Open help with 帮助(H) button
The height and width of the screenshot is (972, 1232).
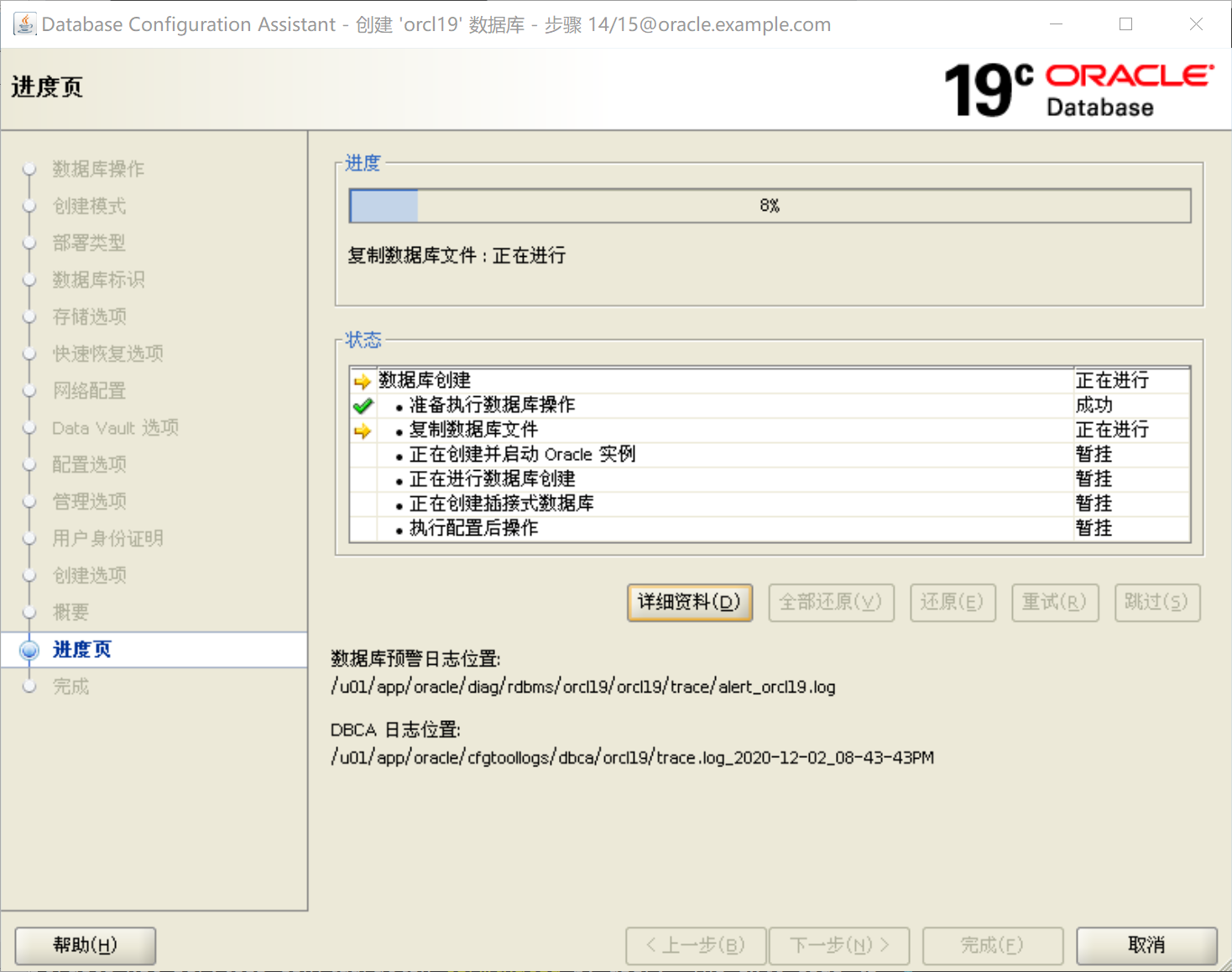coord(86,946)
